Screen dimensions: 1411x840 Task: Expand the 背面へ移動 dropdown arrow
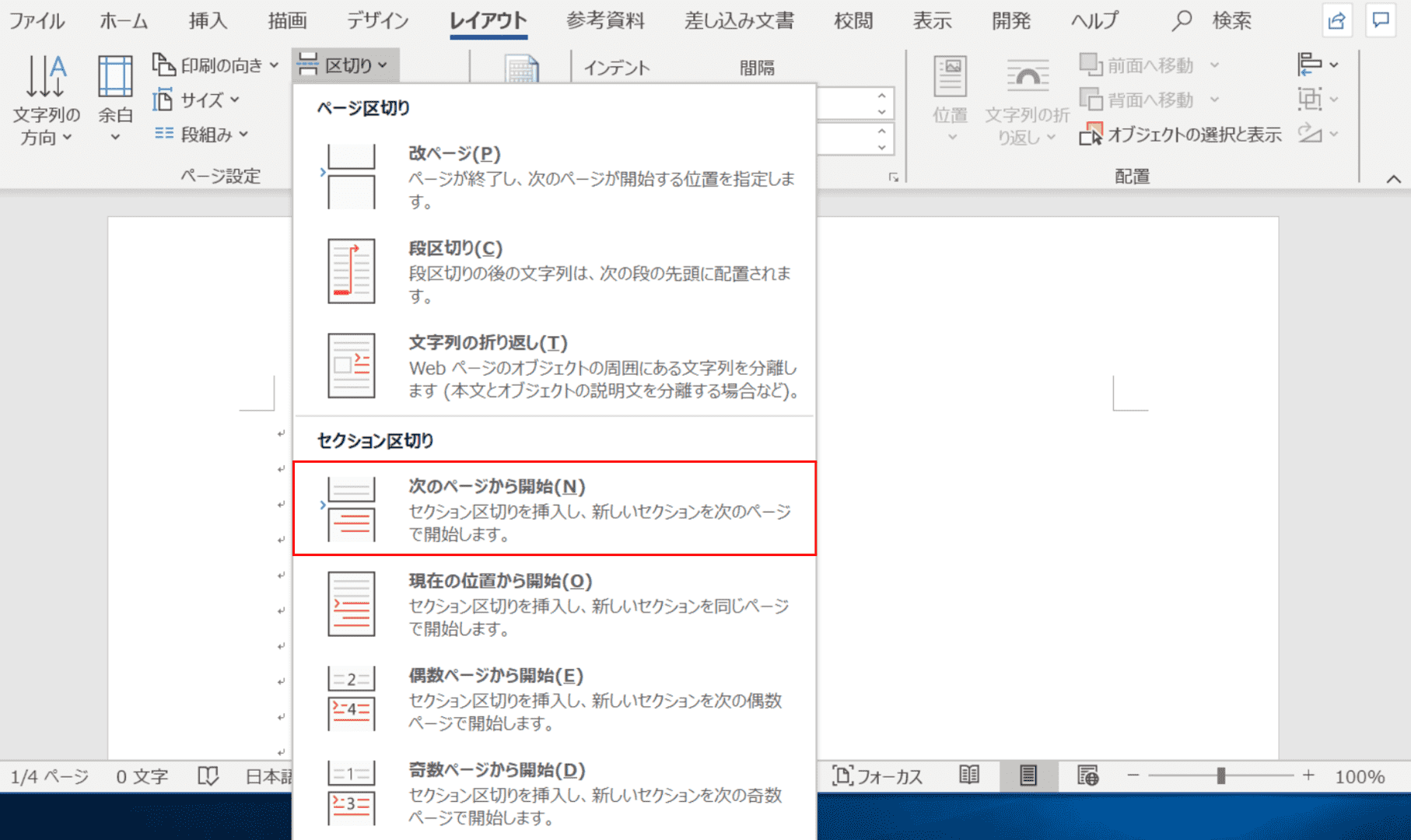[x=1214, y=100]
